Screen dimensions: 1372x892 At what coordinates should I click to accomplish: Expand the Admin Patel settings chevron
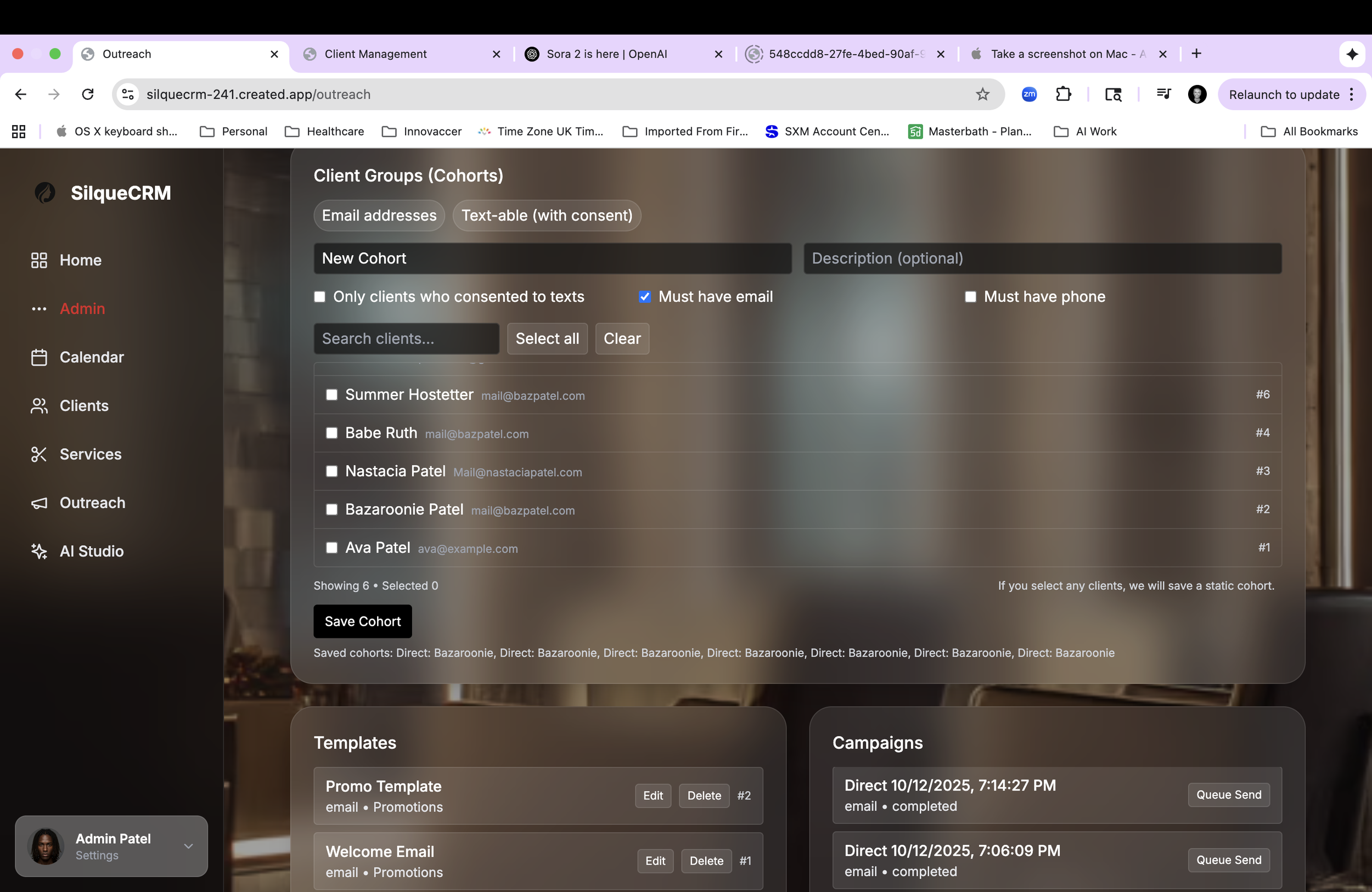(x=188, y=846)
